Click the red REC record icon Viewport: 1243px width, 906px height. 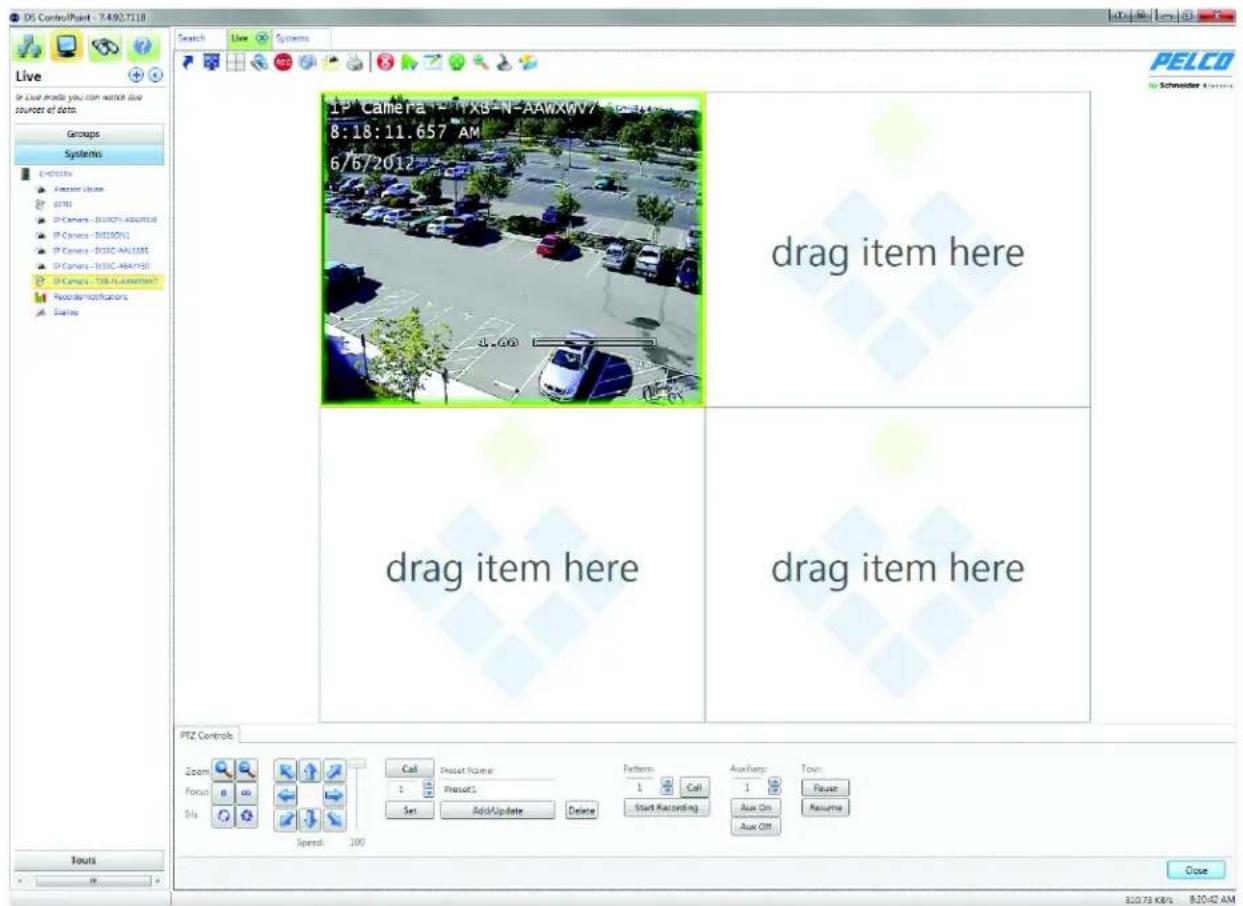pyautogui.click(x=283, y=62)
